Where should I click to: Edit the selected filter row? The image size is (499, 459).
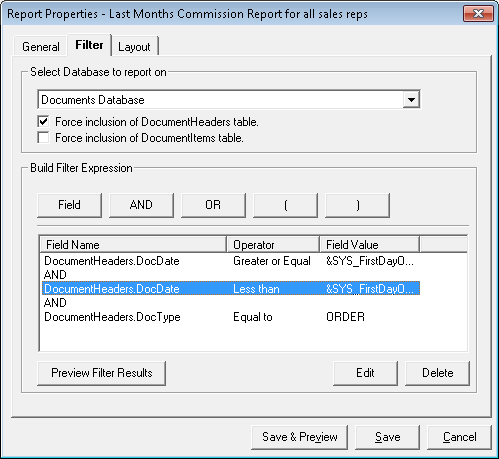coord(365,373)
